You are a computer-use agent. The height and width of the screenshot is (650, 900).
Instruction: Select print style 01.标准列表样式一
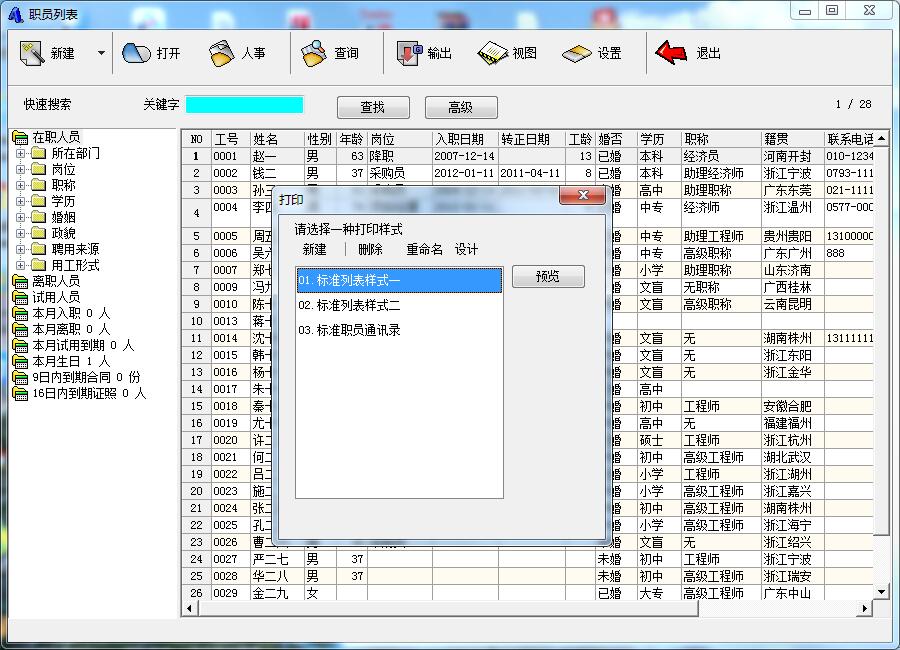(x=399, y=280)
